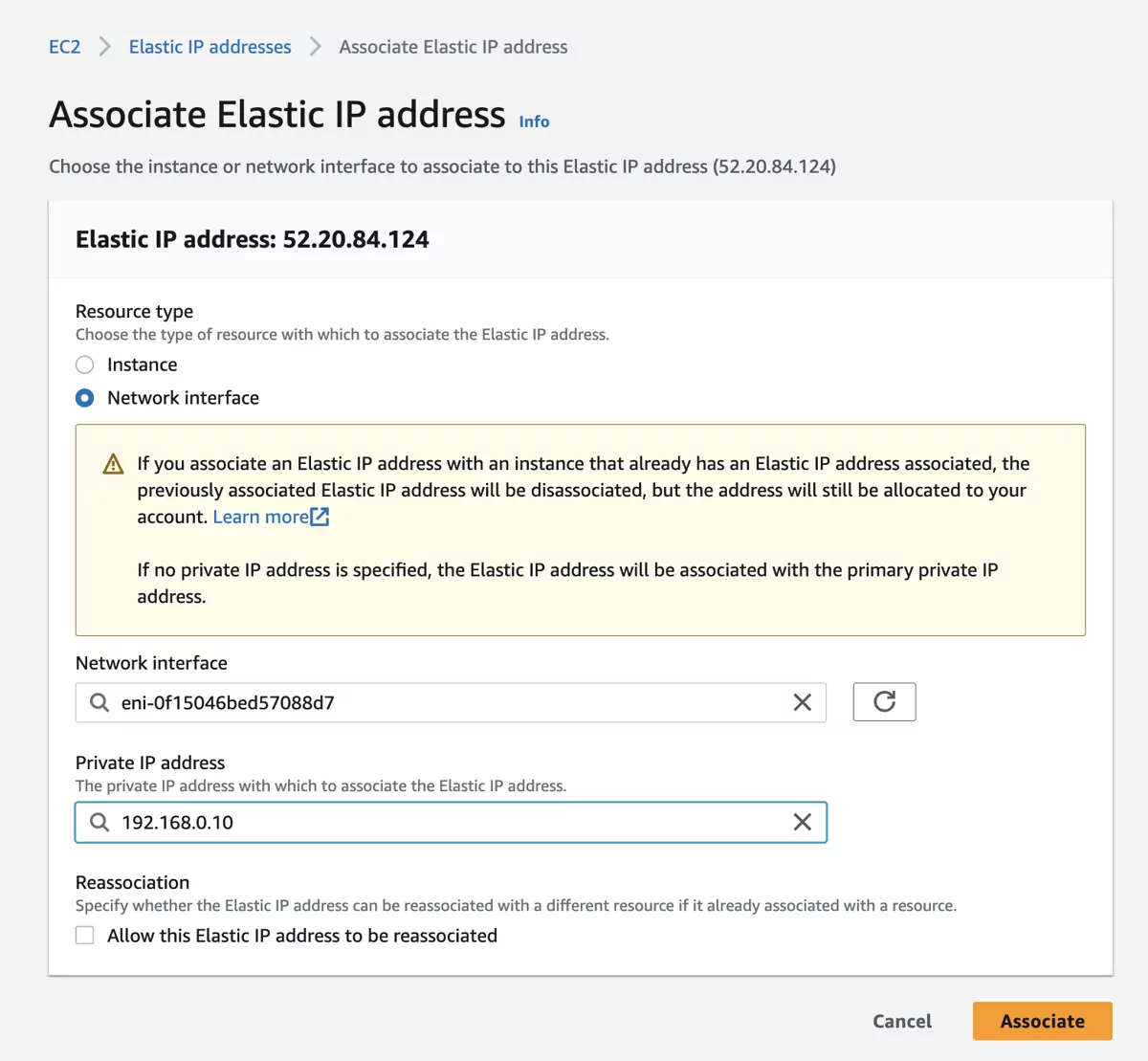
Task: Click the Info link beside the page title
Action: coord(533,122)
